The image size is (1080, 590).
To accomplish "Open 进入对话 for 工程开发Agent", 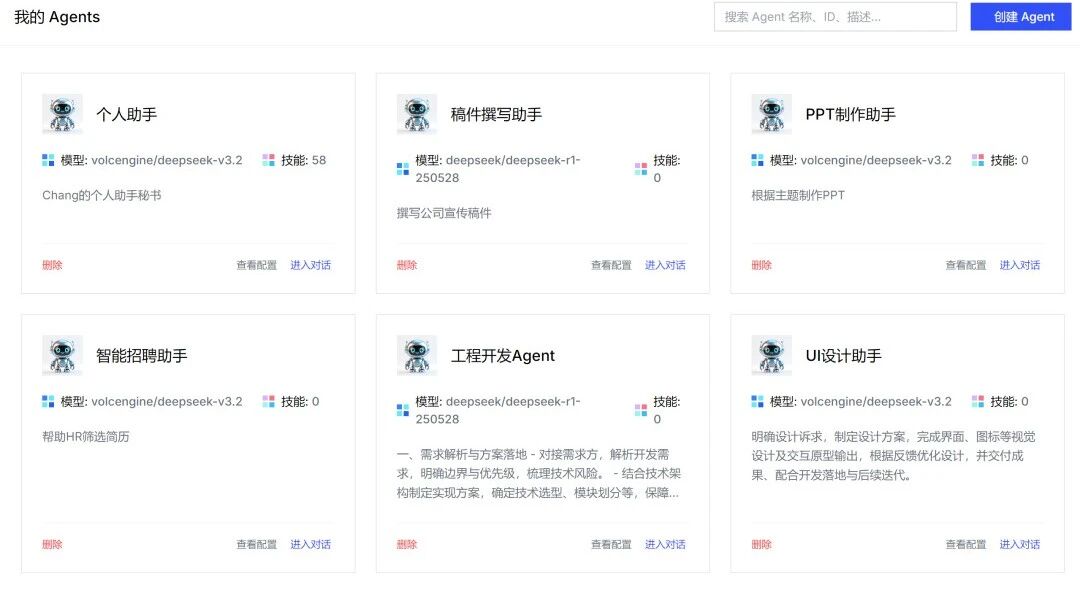I will 665,544.
